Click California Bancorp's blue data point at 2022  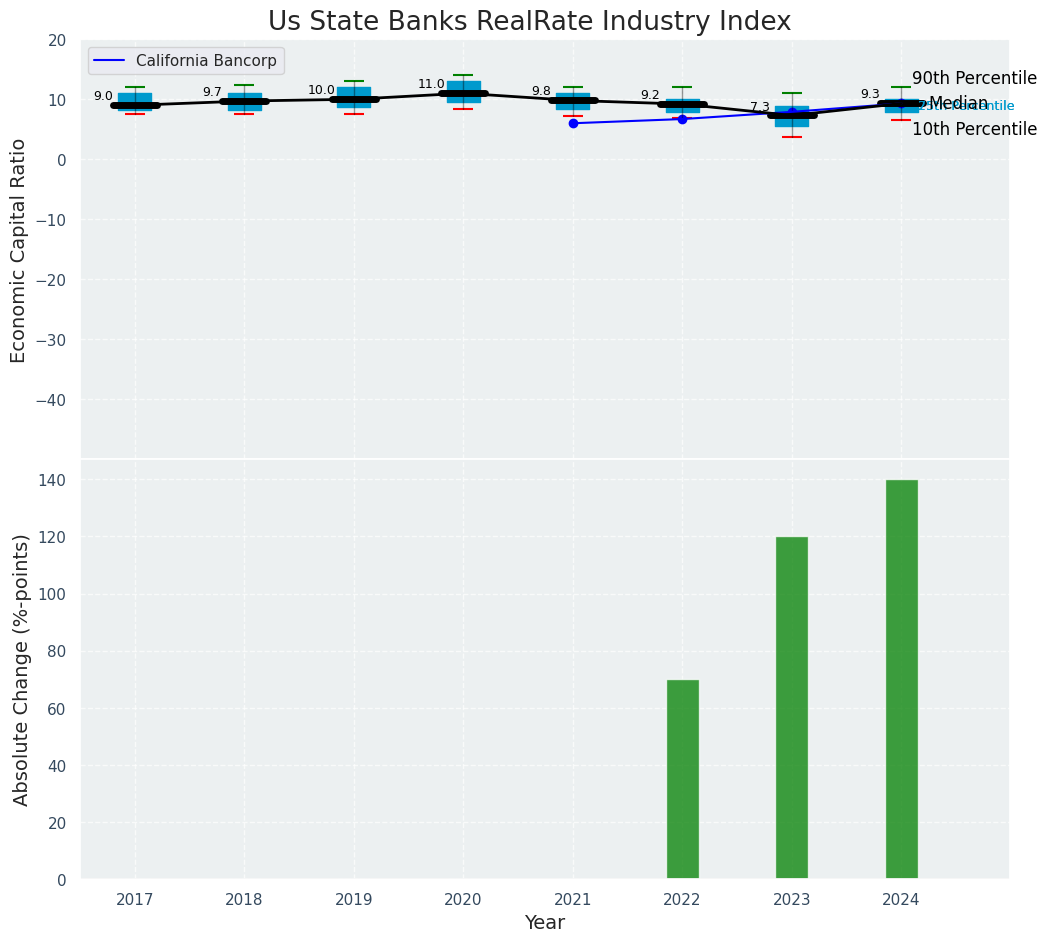(x=682, y=119)
